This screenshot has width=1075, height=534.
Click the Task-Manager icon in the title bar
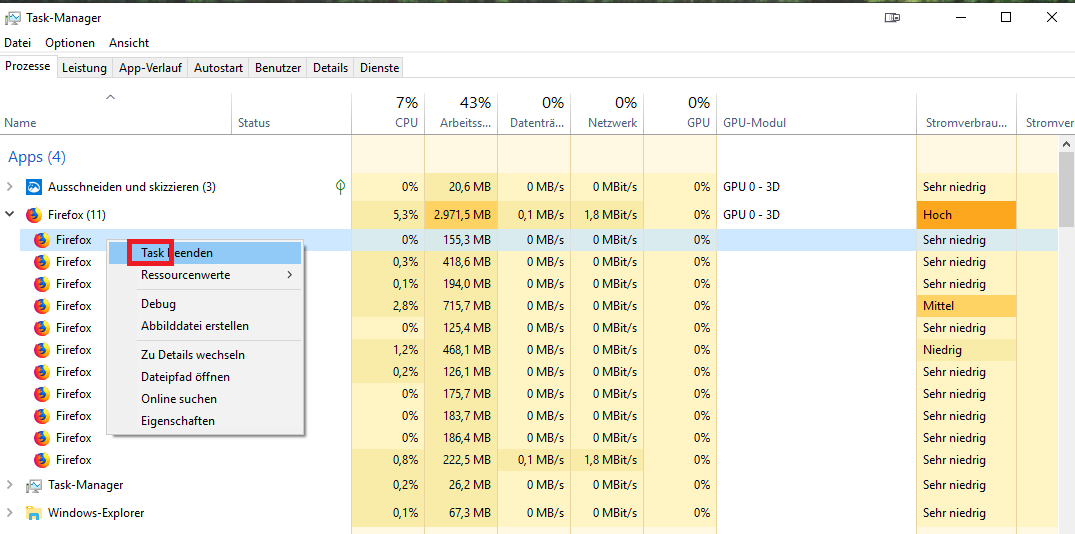point(13,18)
